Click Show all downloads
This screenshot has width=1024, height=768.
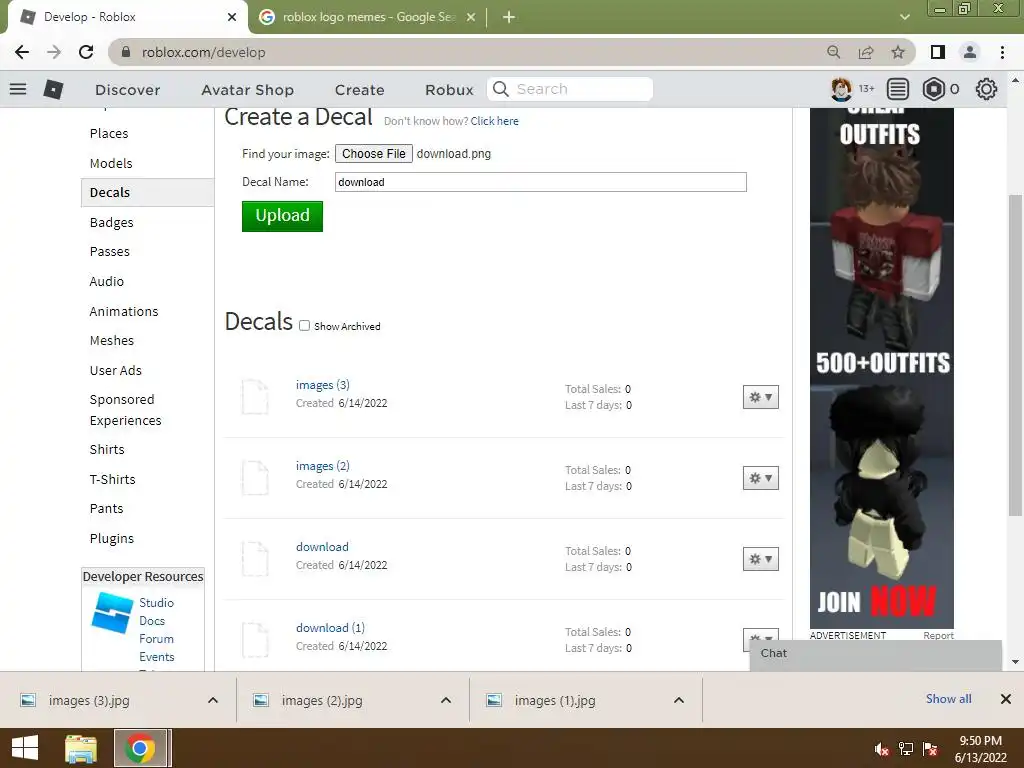[x=948, y=699]
